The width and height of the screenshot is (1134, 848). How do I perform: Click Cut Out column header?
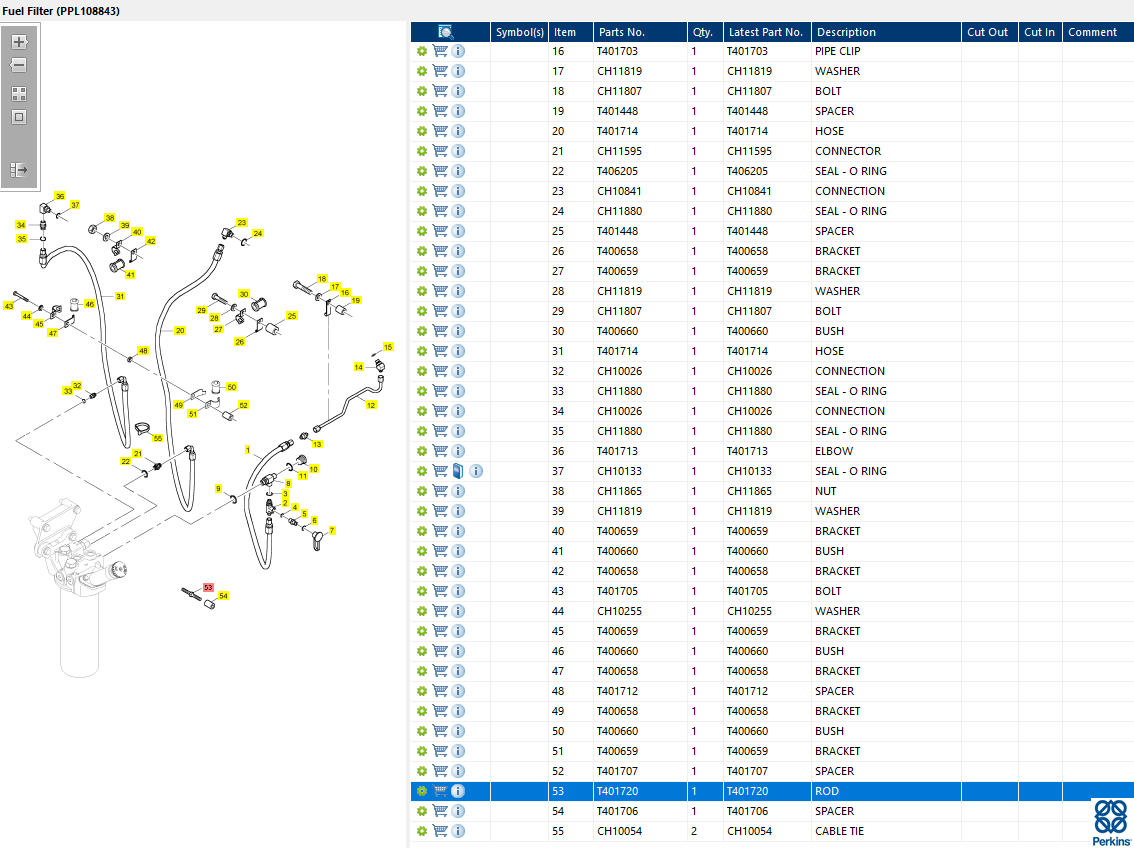tap(989, 32)
